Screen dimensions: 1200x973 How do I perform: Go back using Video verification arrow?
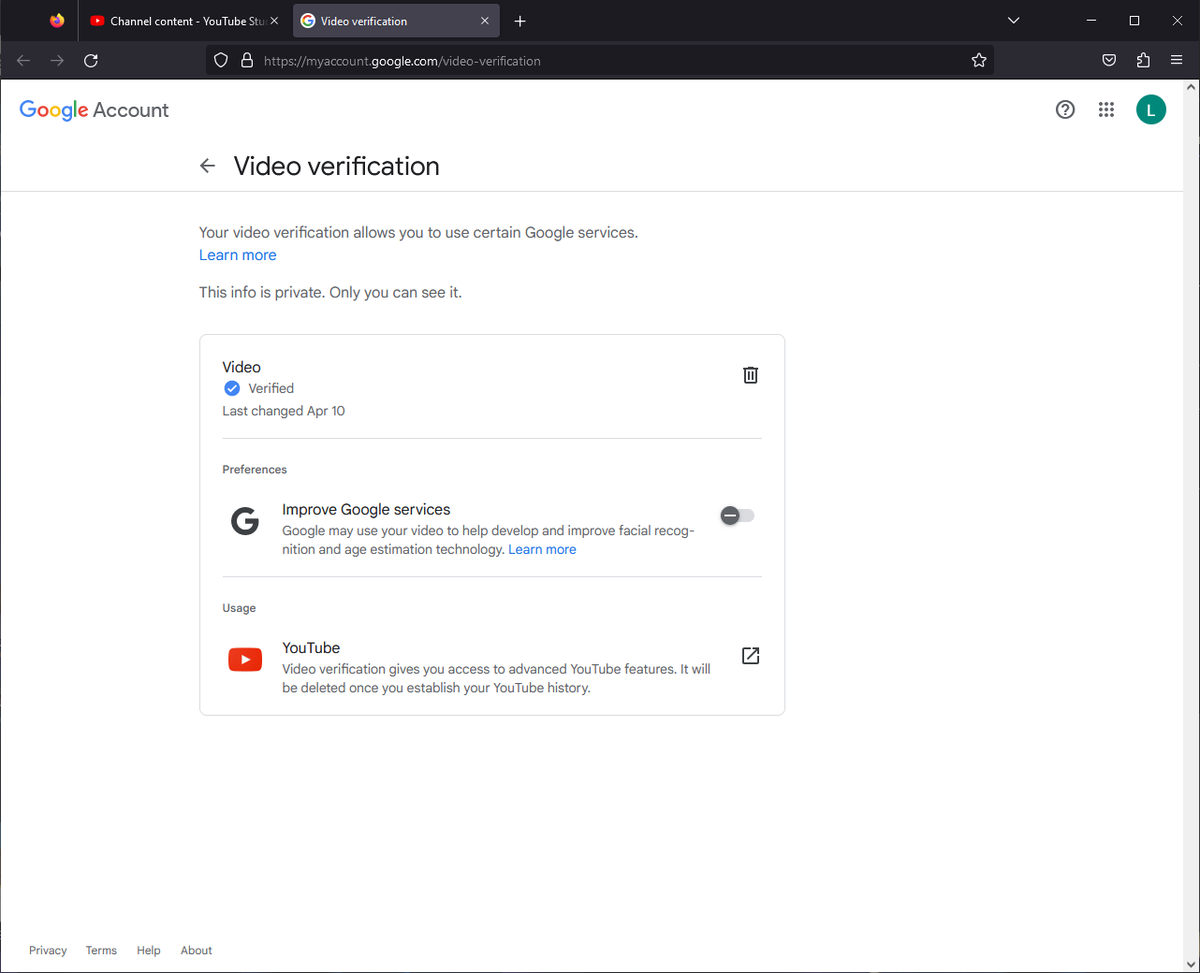[207, 166]
